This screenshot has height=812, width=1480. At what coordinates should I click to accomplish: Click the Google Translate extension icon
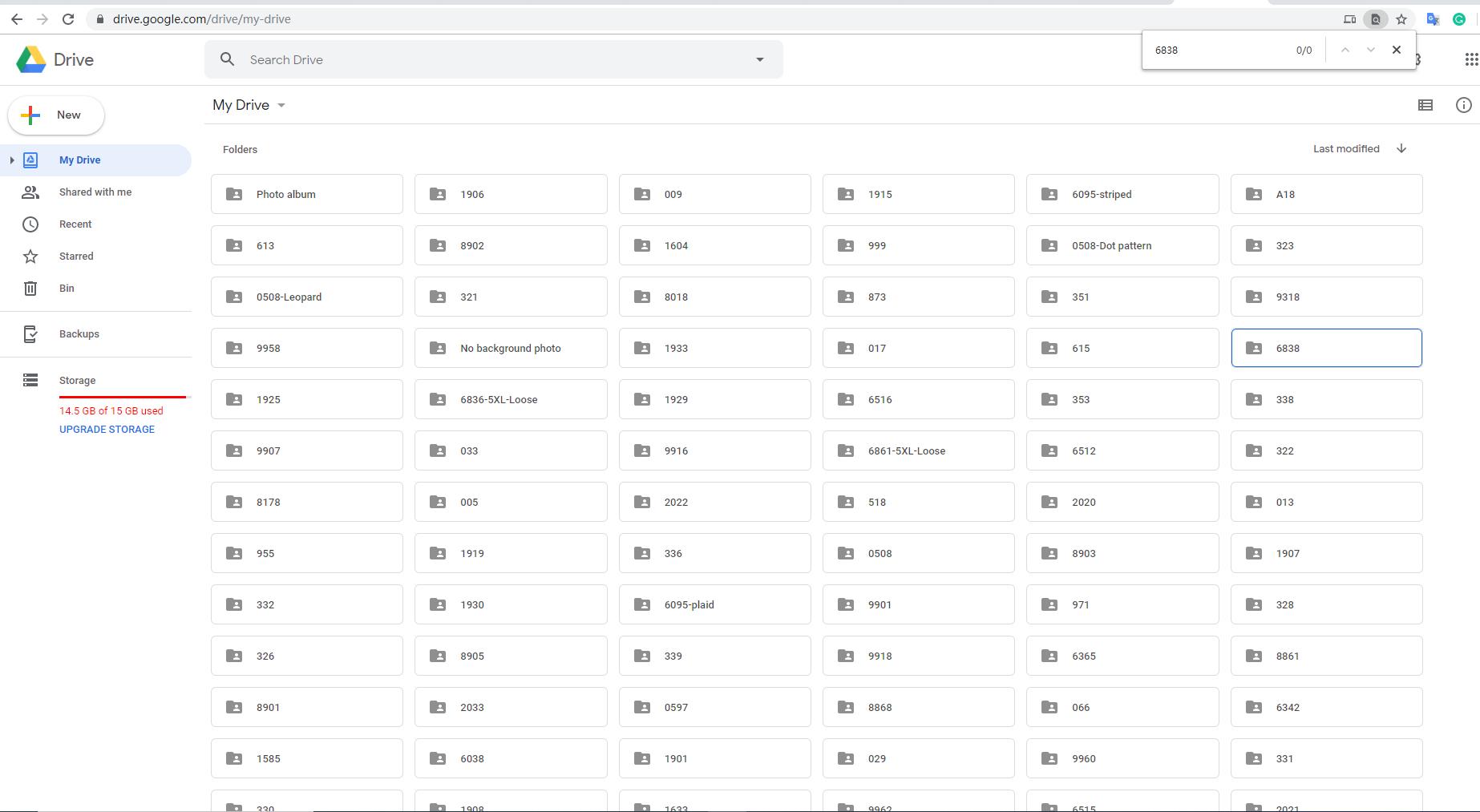tap(1433, 19)
